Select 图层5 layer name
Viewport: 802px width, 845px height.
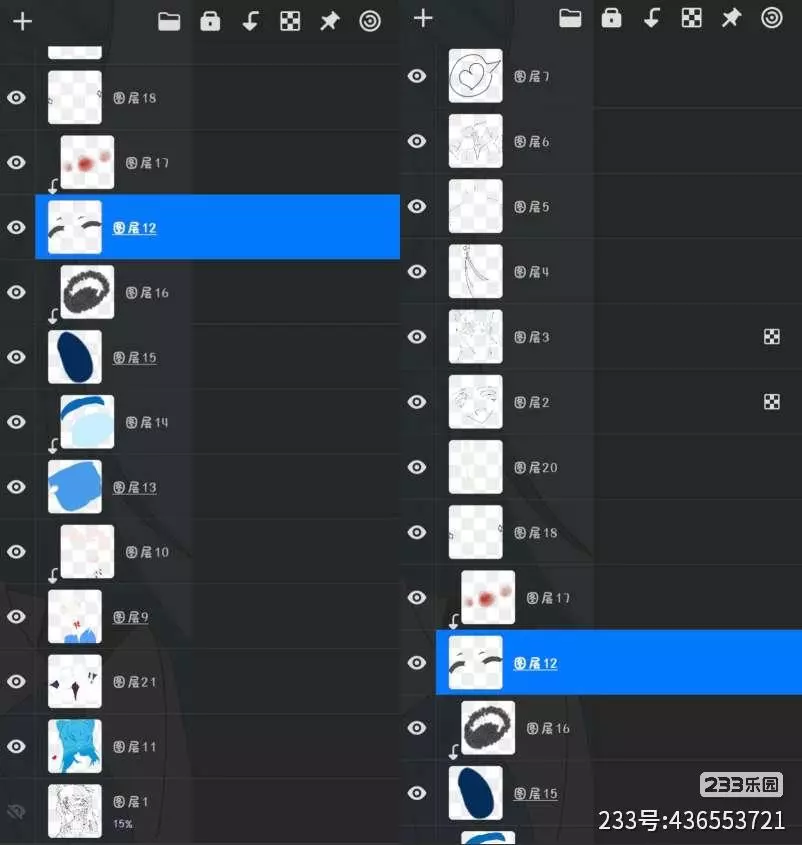tap(531, 207)
